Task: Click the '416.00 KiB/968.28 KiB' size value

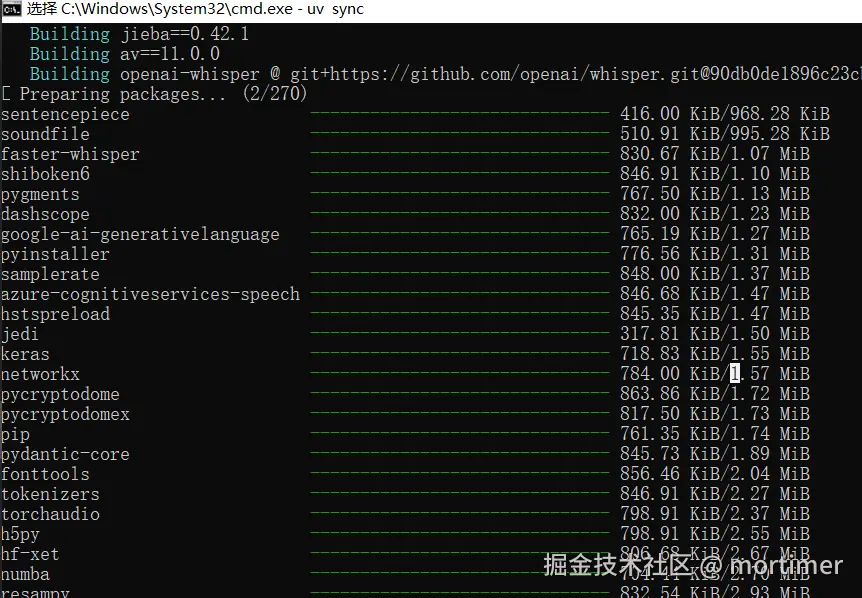Action: tap(725, 114)
